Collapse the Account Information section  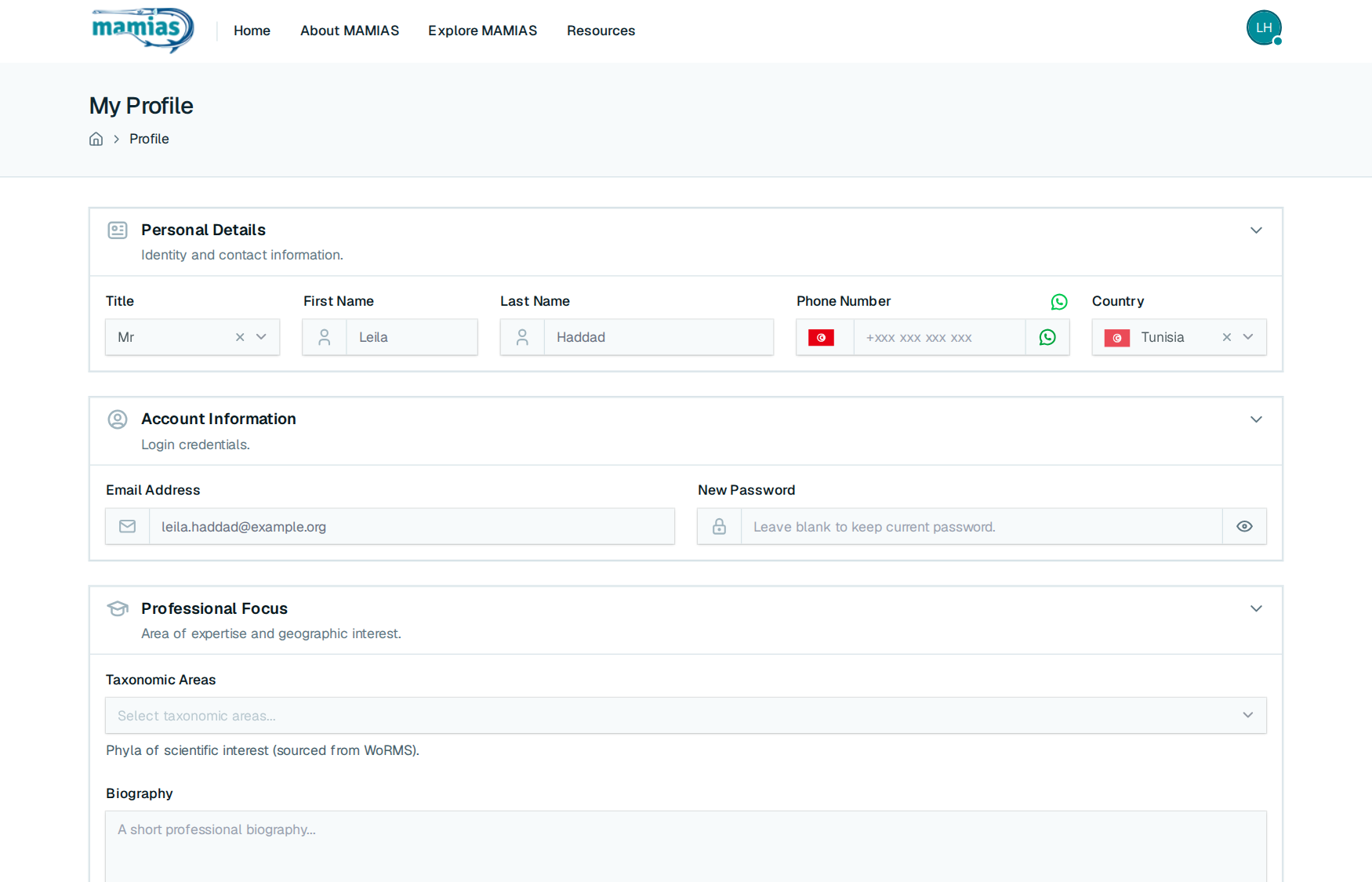1256,419
